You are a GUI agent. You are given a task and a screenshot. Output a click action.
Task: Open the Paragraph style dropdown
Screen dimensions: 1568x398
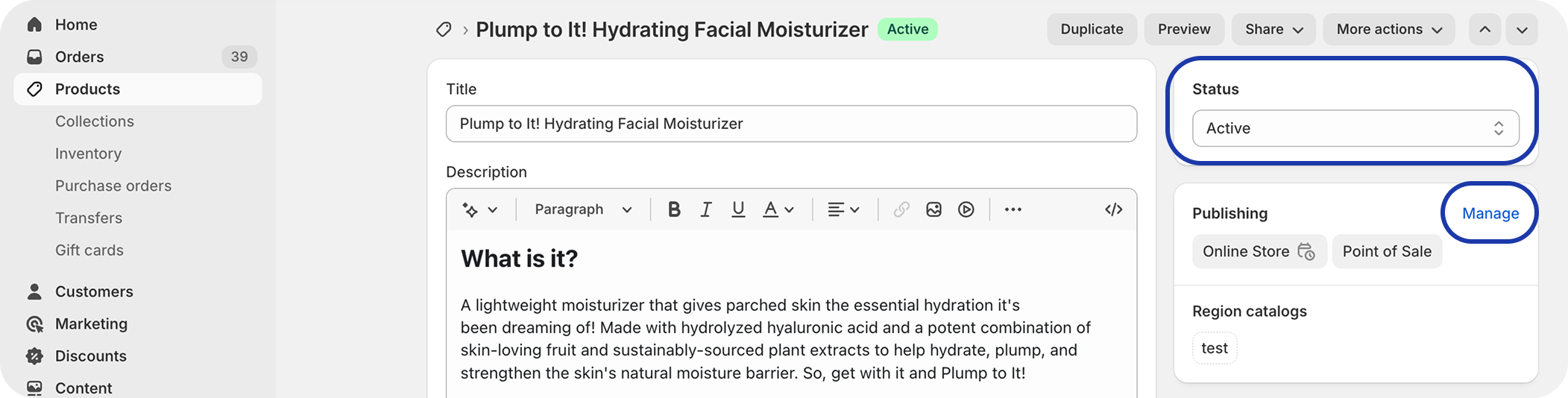click(583, 209)
